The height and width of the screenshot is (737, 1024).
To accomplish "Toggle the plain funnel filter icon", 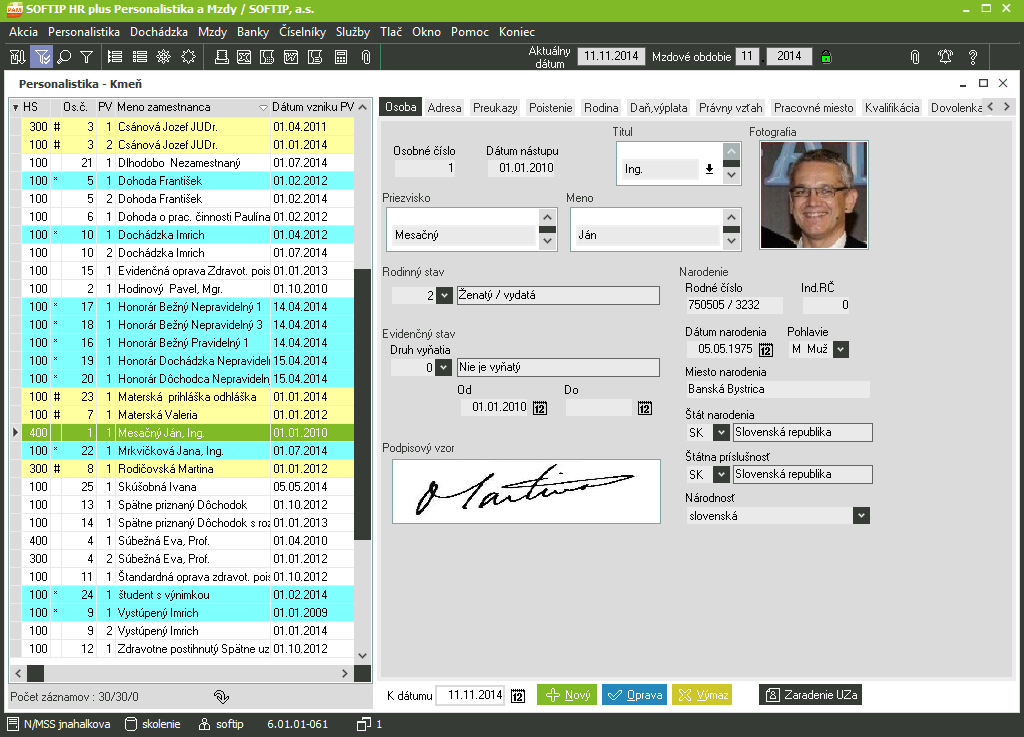I will [87, 57].
